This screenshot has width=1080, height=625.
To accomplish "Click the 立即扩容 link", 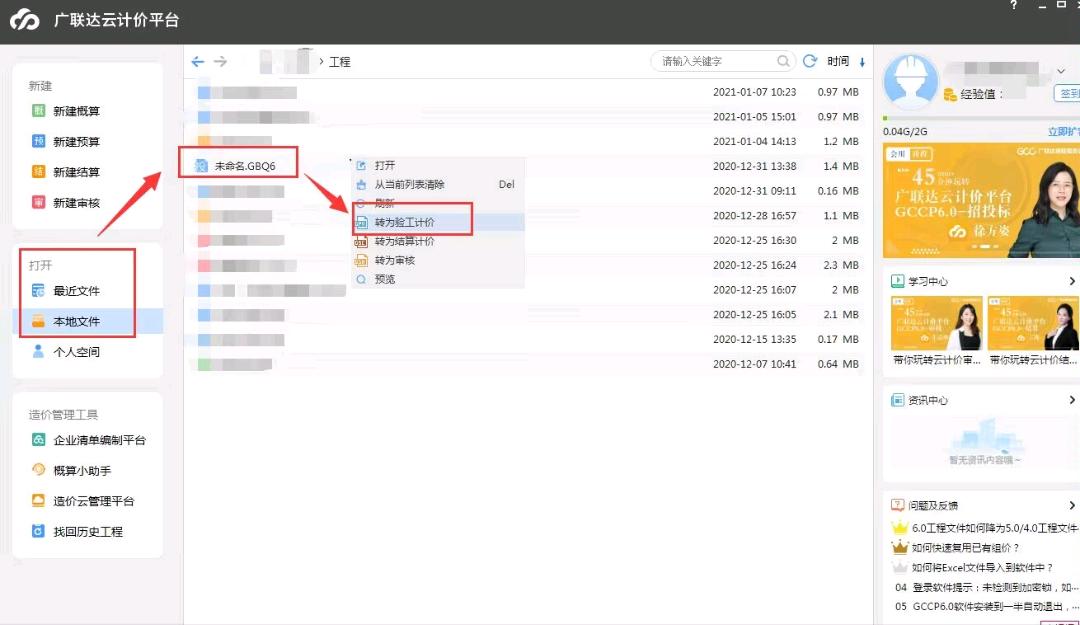I will (x=1063, y=132).
